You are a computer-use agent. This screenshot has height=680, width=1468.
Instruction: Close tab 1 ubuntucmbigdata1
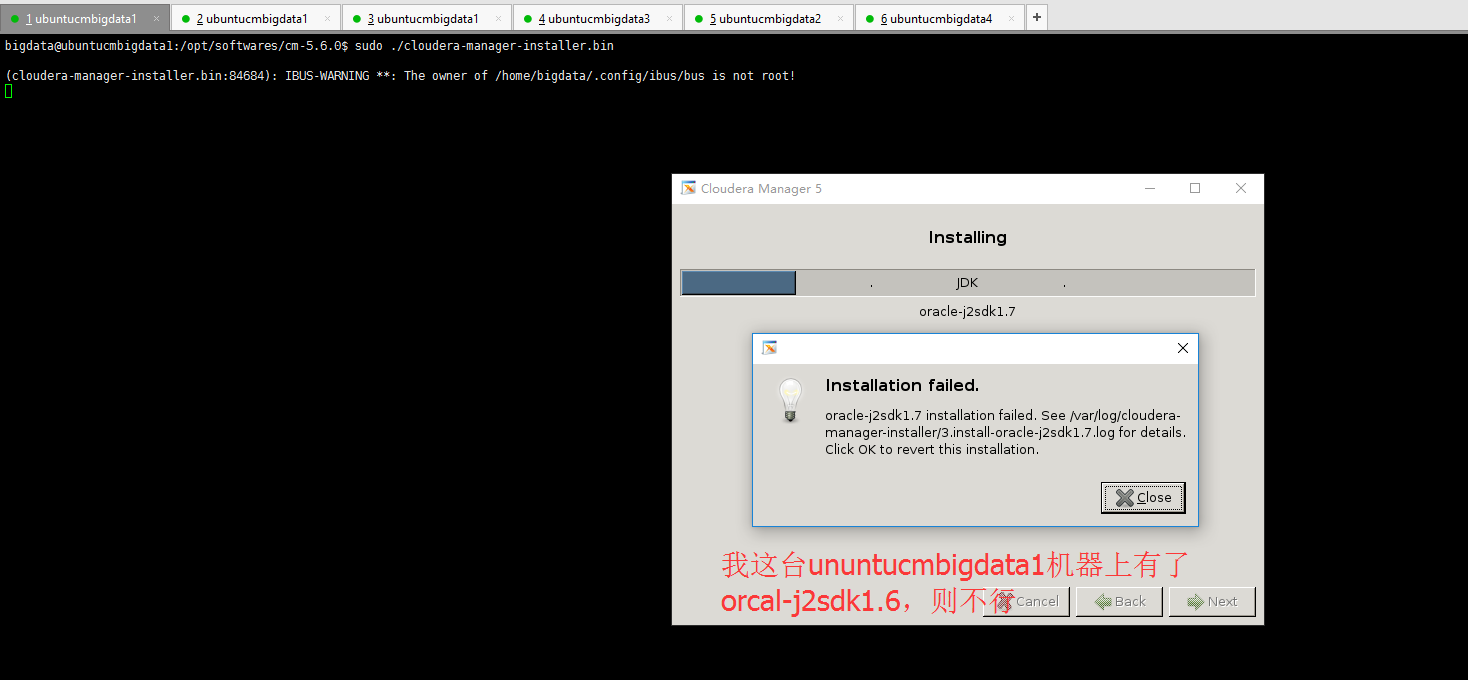pyautogui.click(x=156, y=18)
